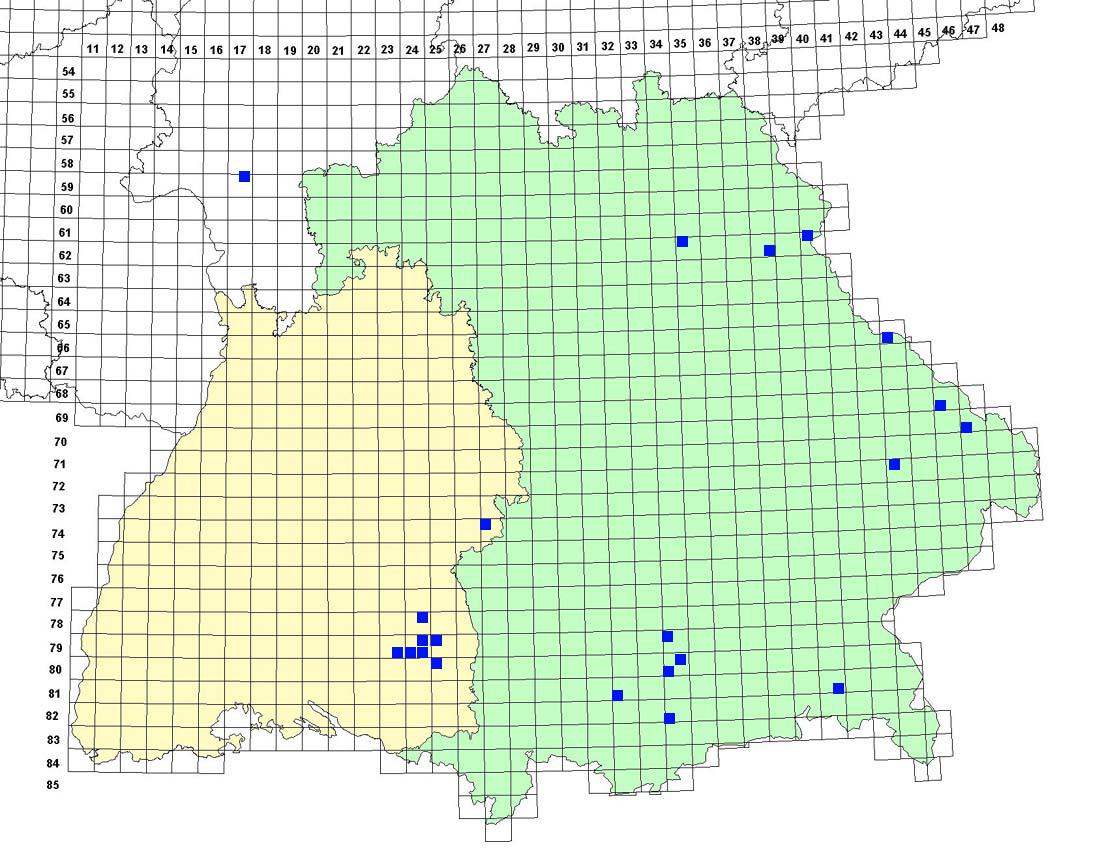Viewport: 1100px width, 849px height.
Task: Click row label 58
Action: pyautogui.click(x=67, y=163)
